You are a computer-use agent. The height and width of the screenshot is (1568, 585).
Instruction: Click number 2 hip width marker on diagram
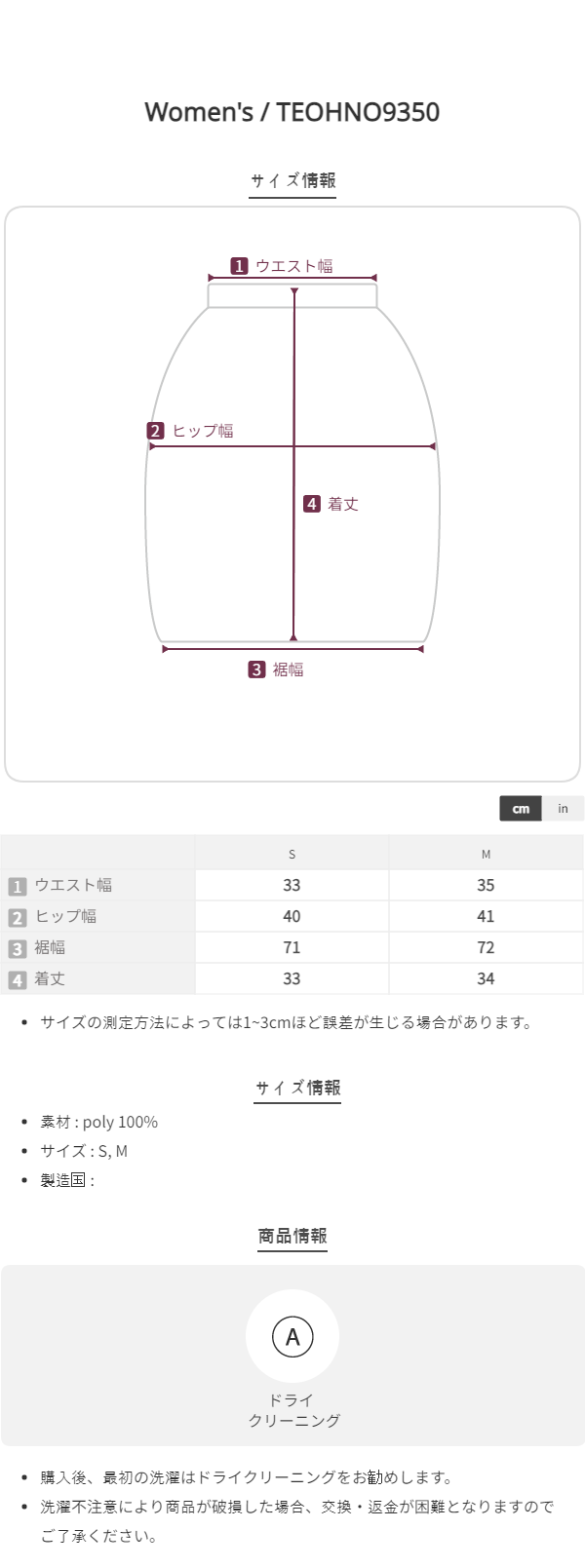click(x=156, y=431)
